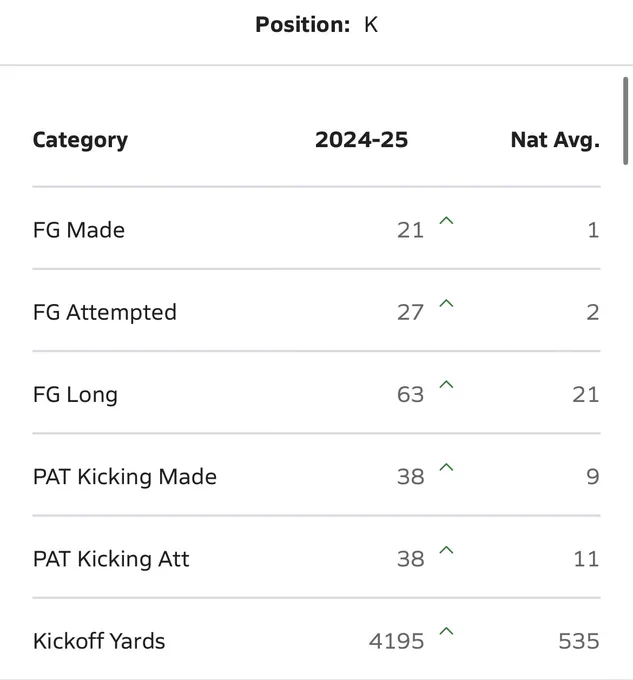The height and width of the screenshot is (680, 633).
Task: Click the 4195 kickoff yards value
Action: tap(396, 641)
